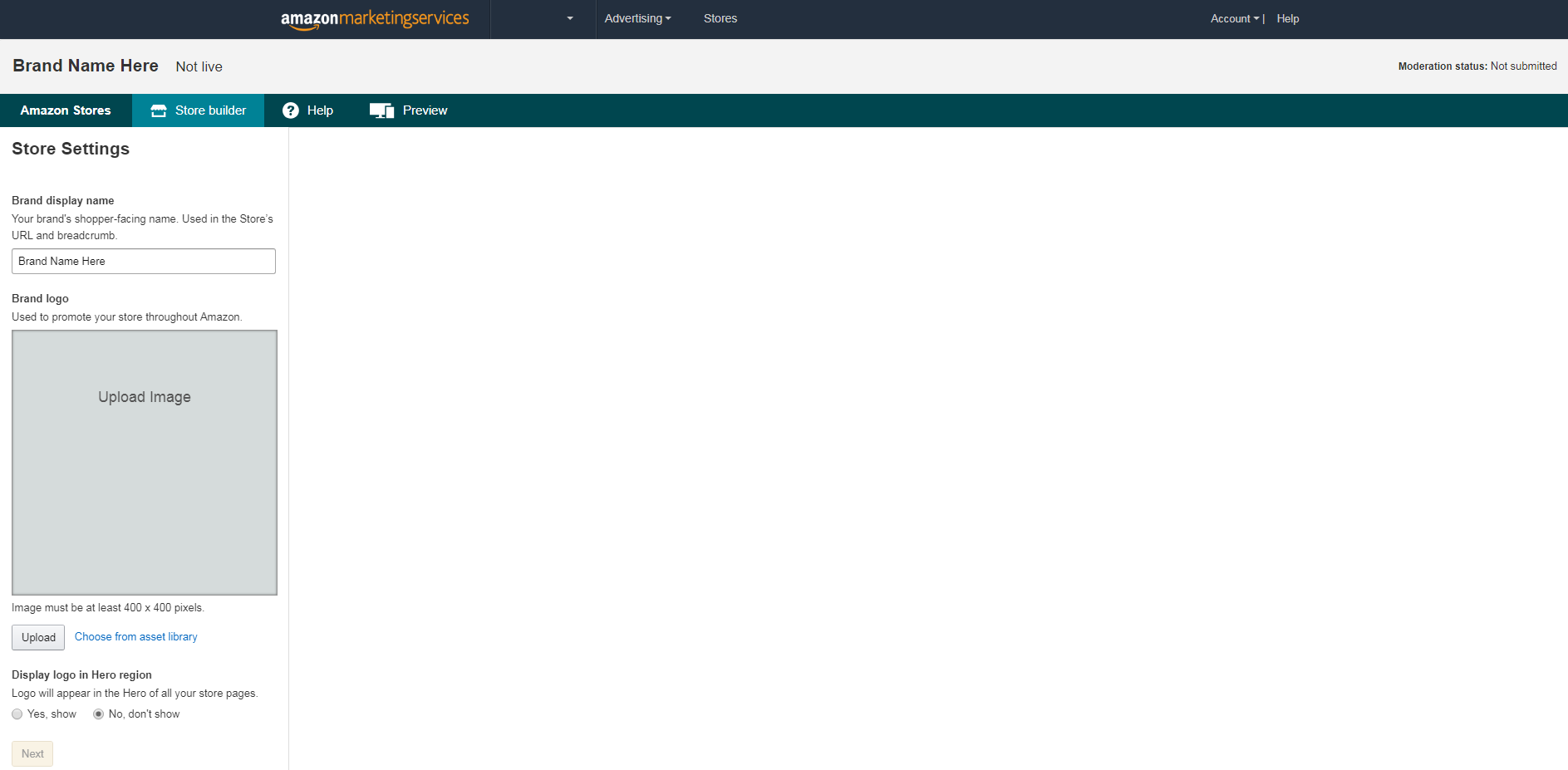Click the image size requirement note

tap(108, 608)
